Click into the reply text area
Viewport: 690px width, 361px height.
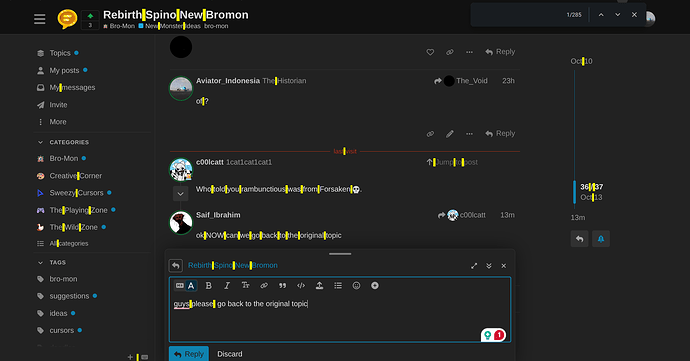340,317
